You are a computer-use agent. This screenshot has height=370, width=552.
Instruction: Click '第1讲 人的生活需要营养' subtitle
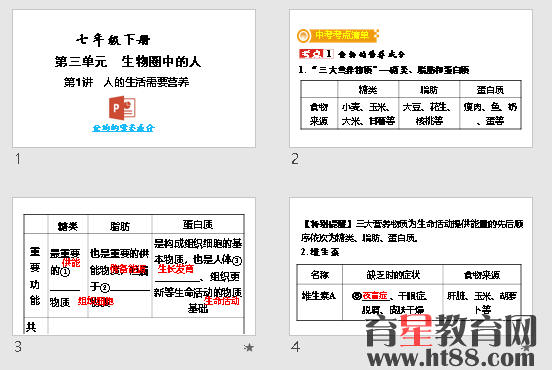pyautogui.click(x=126, y=82)
